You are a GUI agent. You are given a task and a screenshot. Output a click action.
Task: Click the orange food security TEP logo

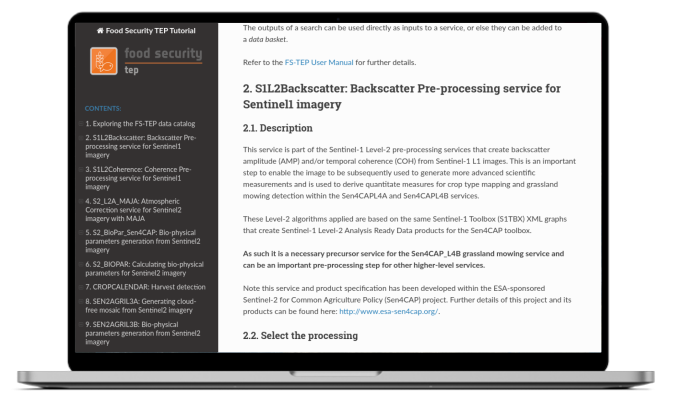pos(104,61)
